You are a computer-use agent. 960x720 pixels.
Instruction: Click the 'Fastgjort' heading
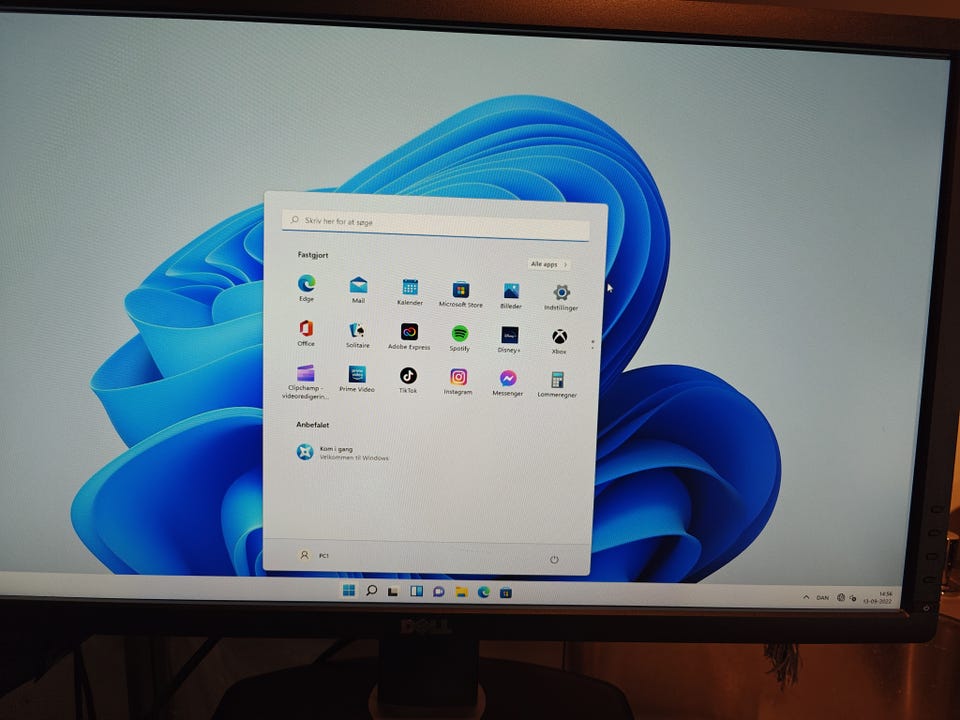click(313, 255)
